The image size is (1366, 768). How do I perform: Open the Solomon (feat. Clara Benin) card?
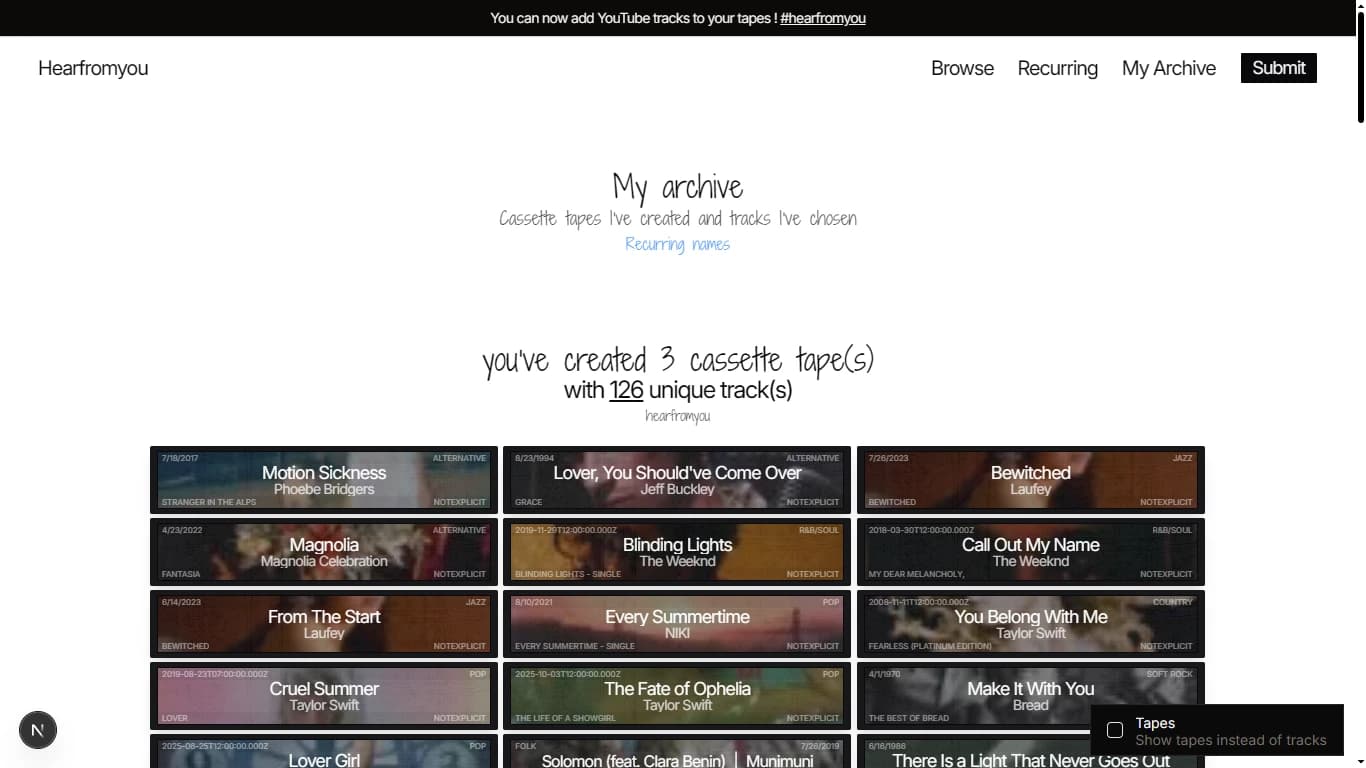click(677, 751)
